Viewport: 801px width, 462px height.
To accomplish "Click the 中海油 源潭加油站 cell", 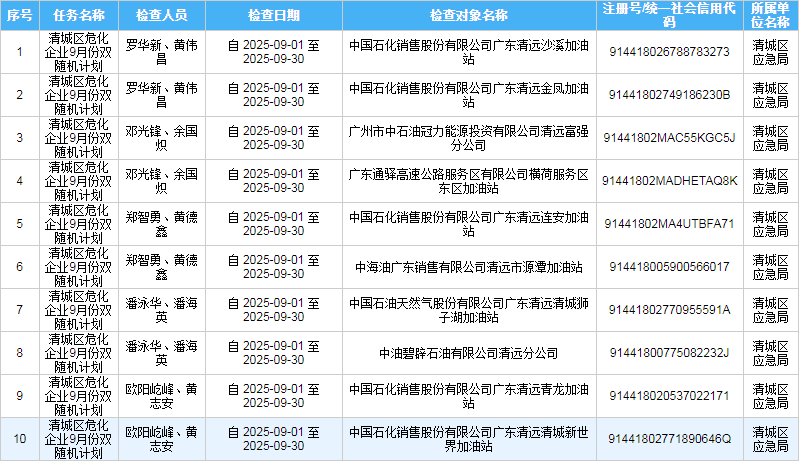I will pos(468,267).
